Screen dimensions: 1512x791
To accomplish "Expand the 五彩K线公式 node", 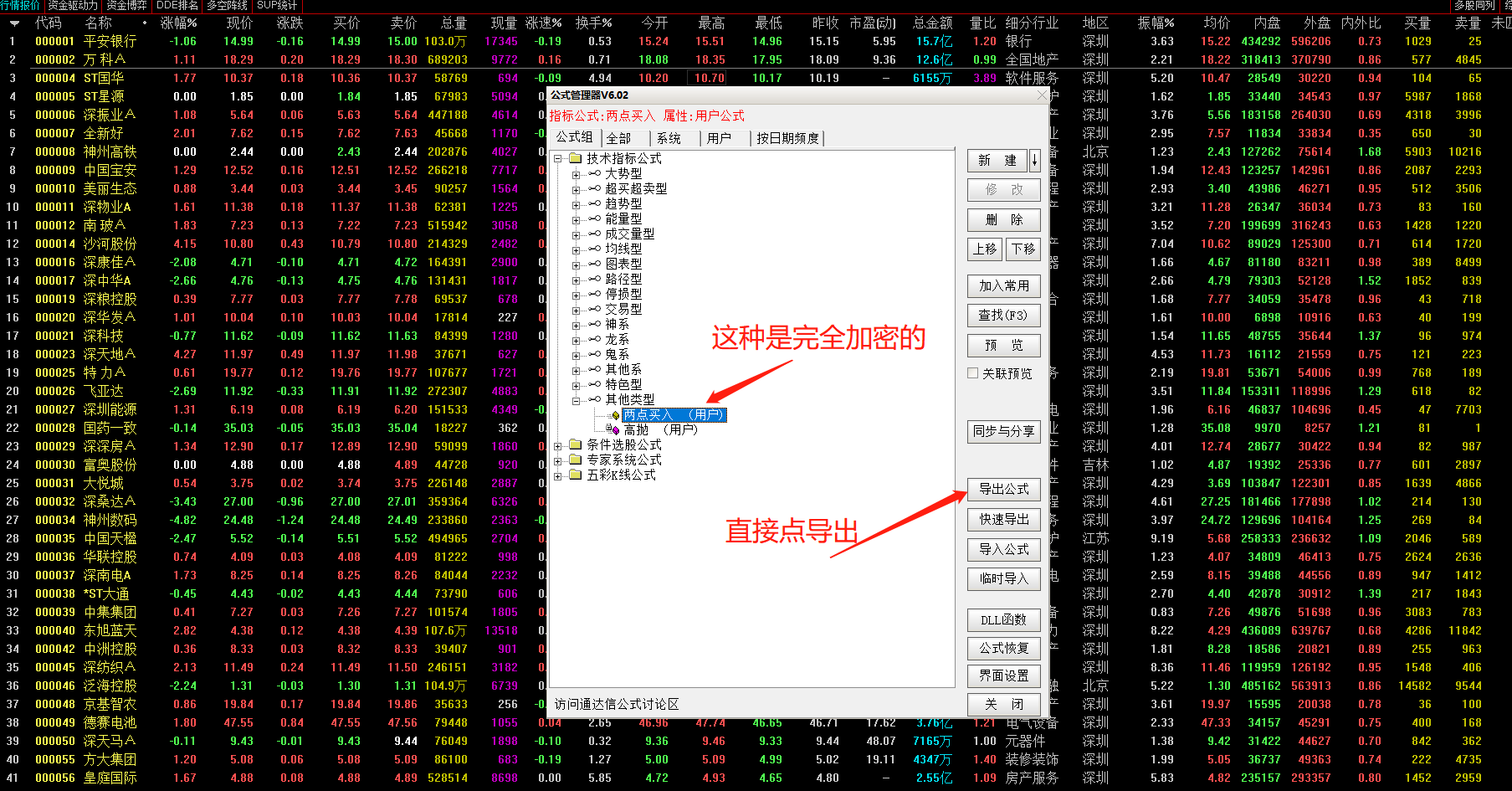I will [x=558, y=475].
